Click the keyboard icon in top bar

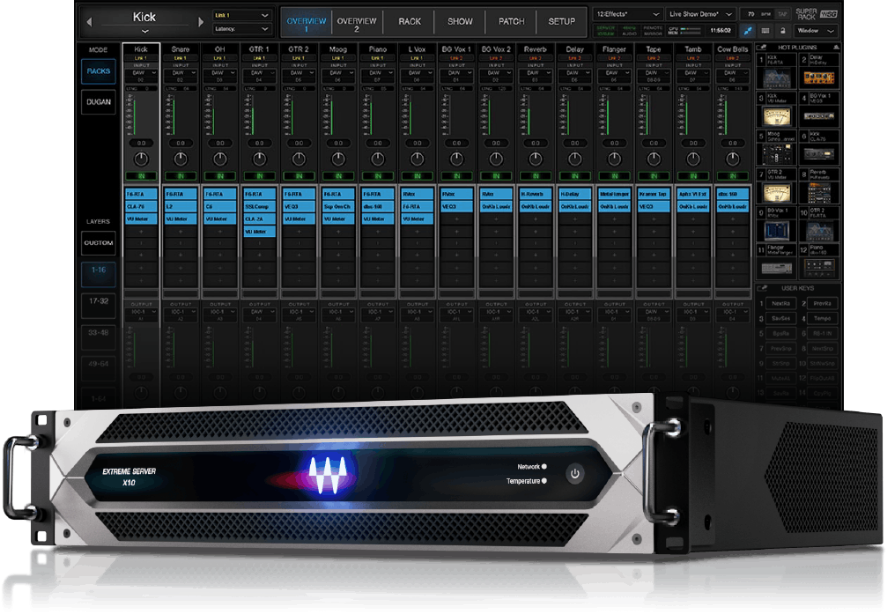(x=765, y=31)
